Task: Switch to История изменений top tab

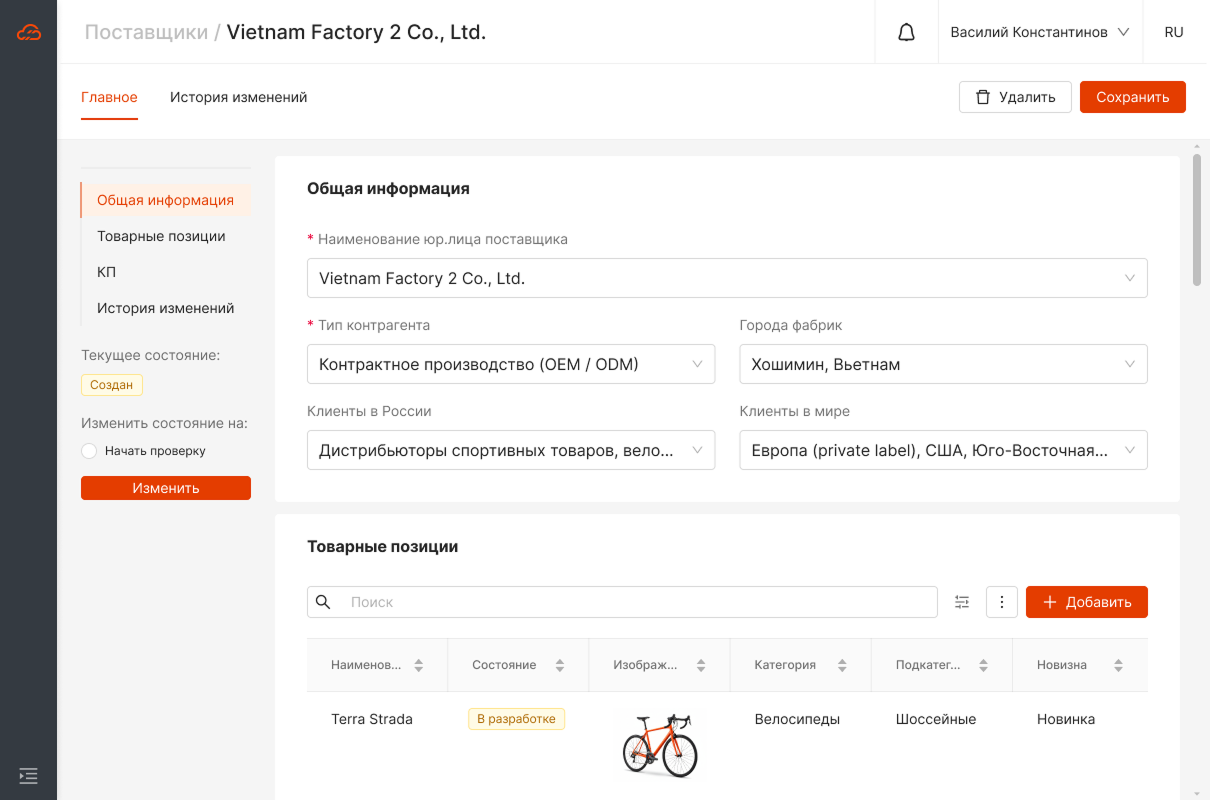Action: 238,97
